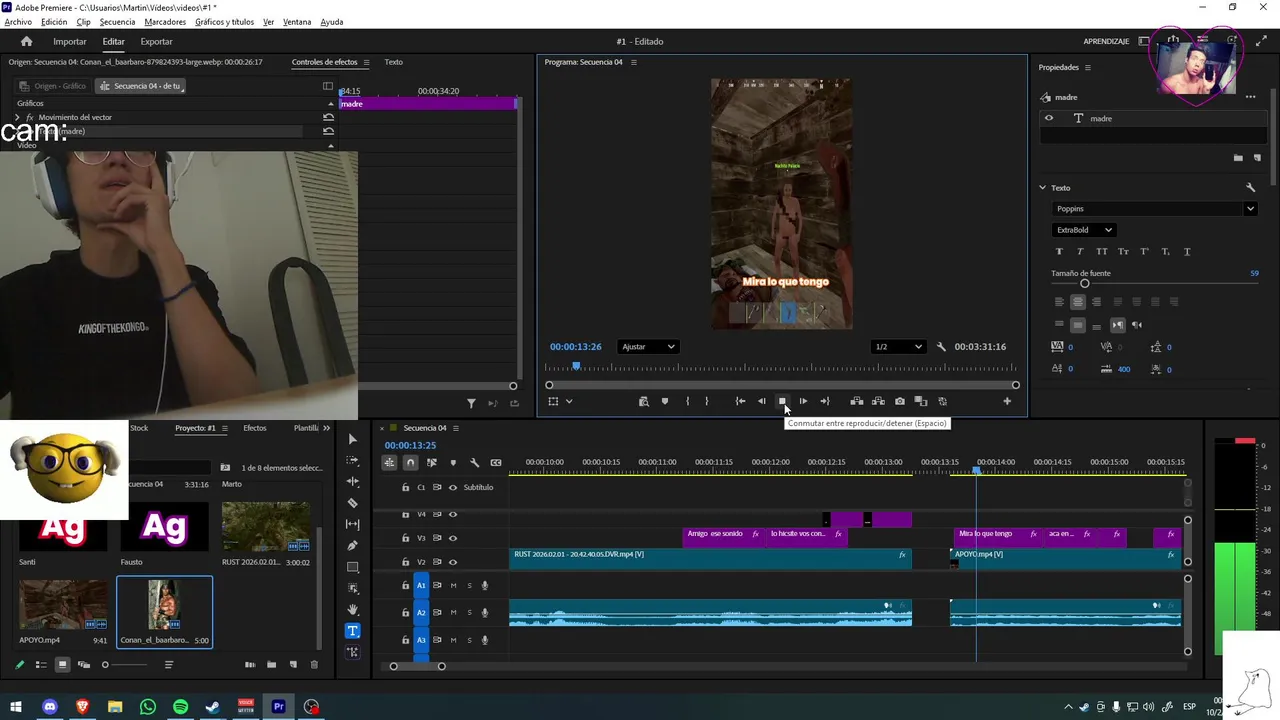Add a marker in Program monitor

[665, 402]
